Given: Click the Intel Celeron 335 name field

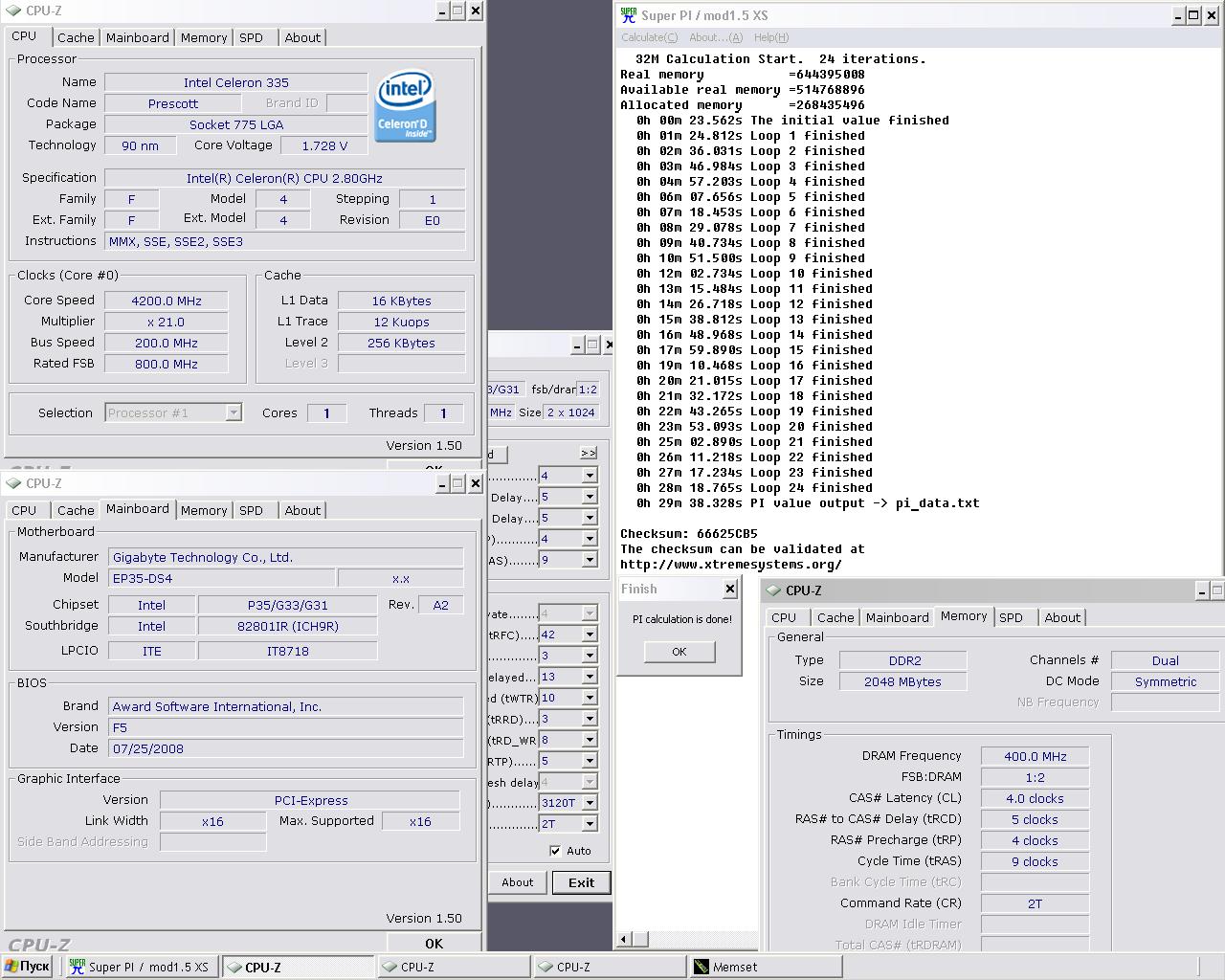Looking at the screenshot, I should tap(236, 82).
